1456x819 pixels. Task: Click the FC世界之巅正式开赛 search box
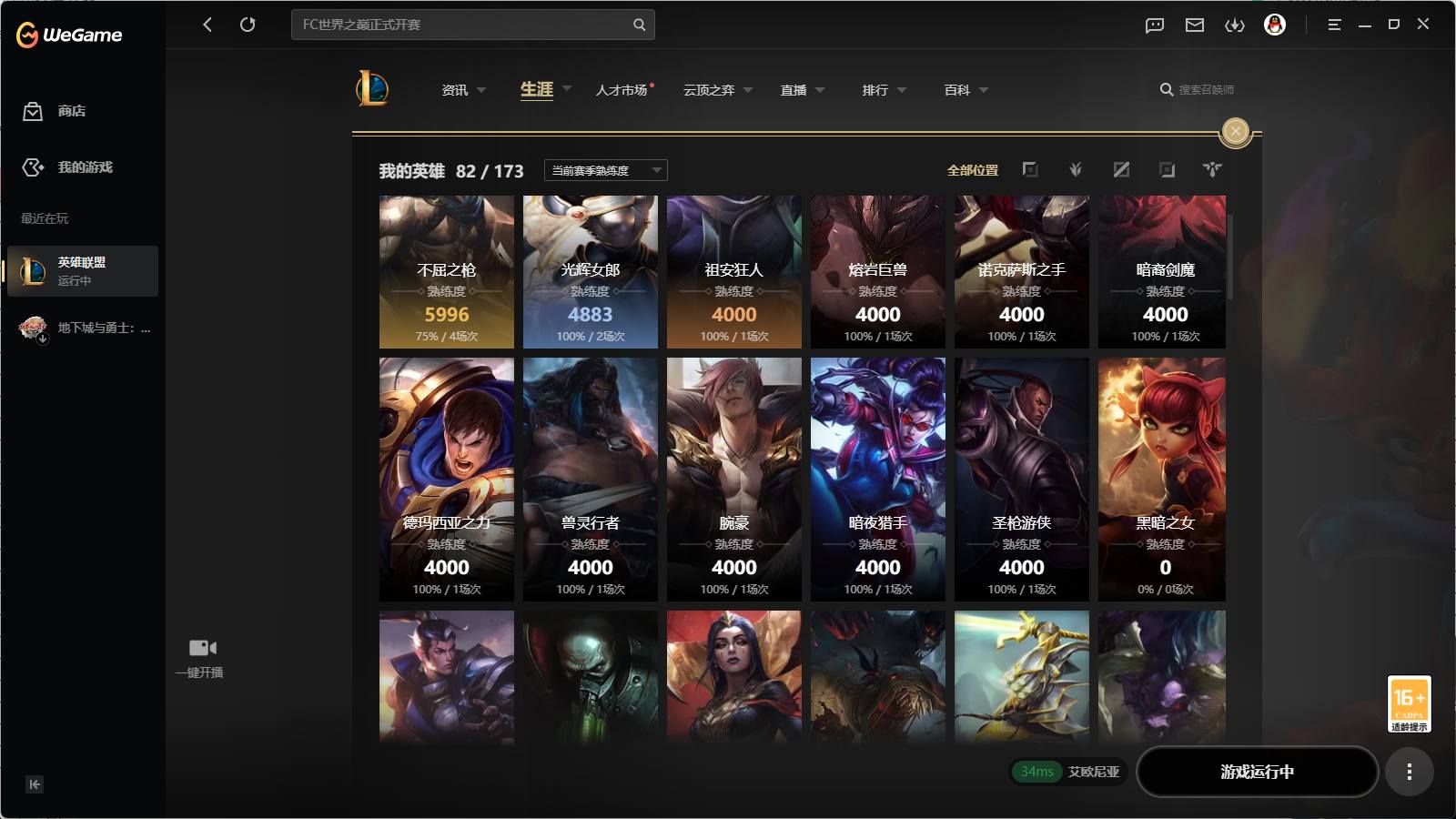(x=473, y=25)
